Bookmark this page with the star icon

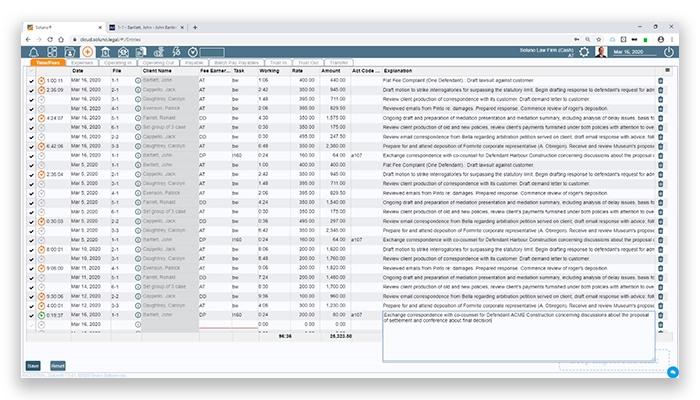[599, 39]
